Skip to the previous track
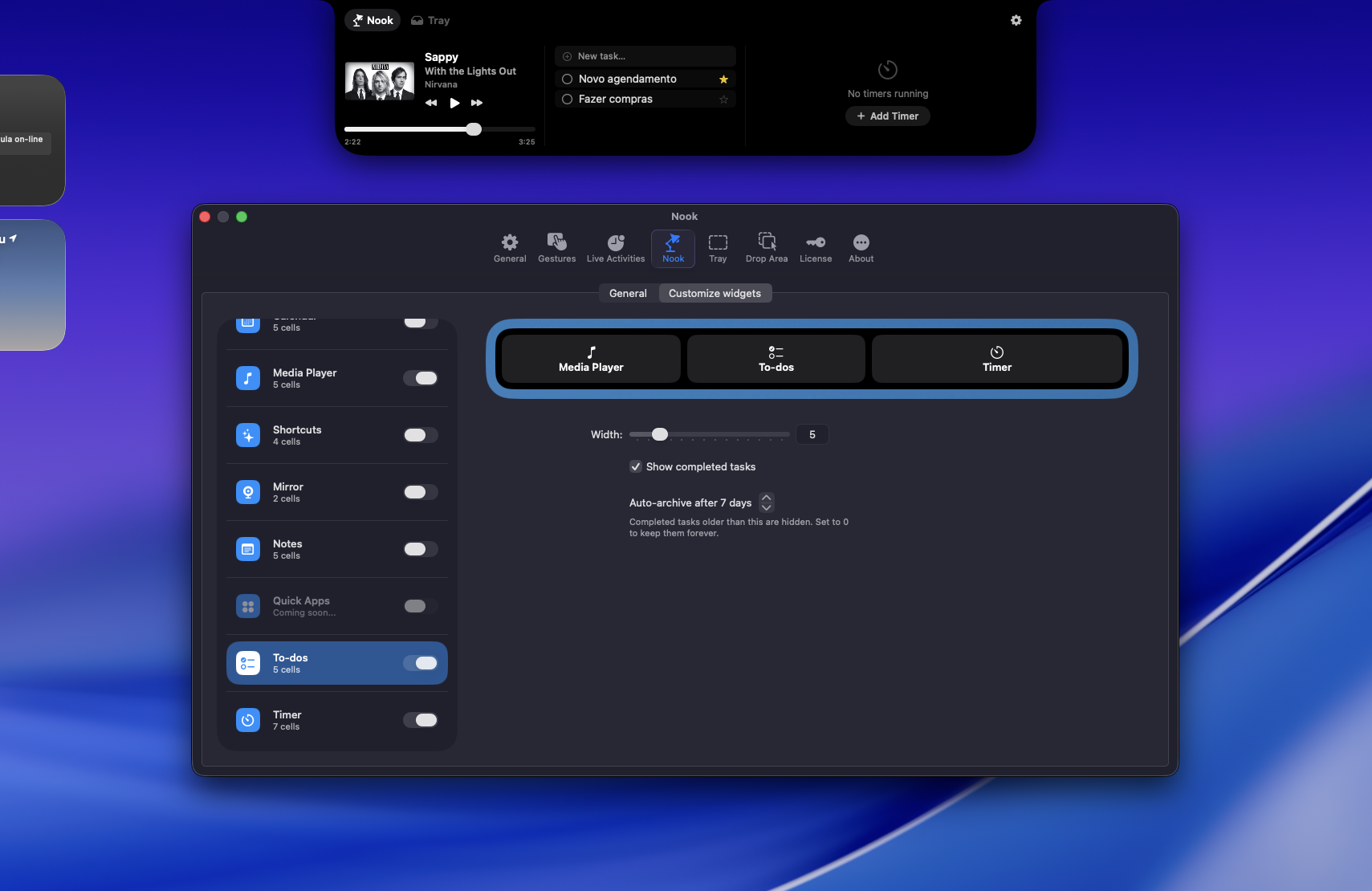 [431, 103]
